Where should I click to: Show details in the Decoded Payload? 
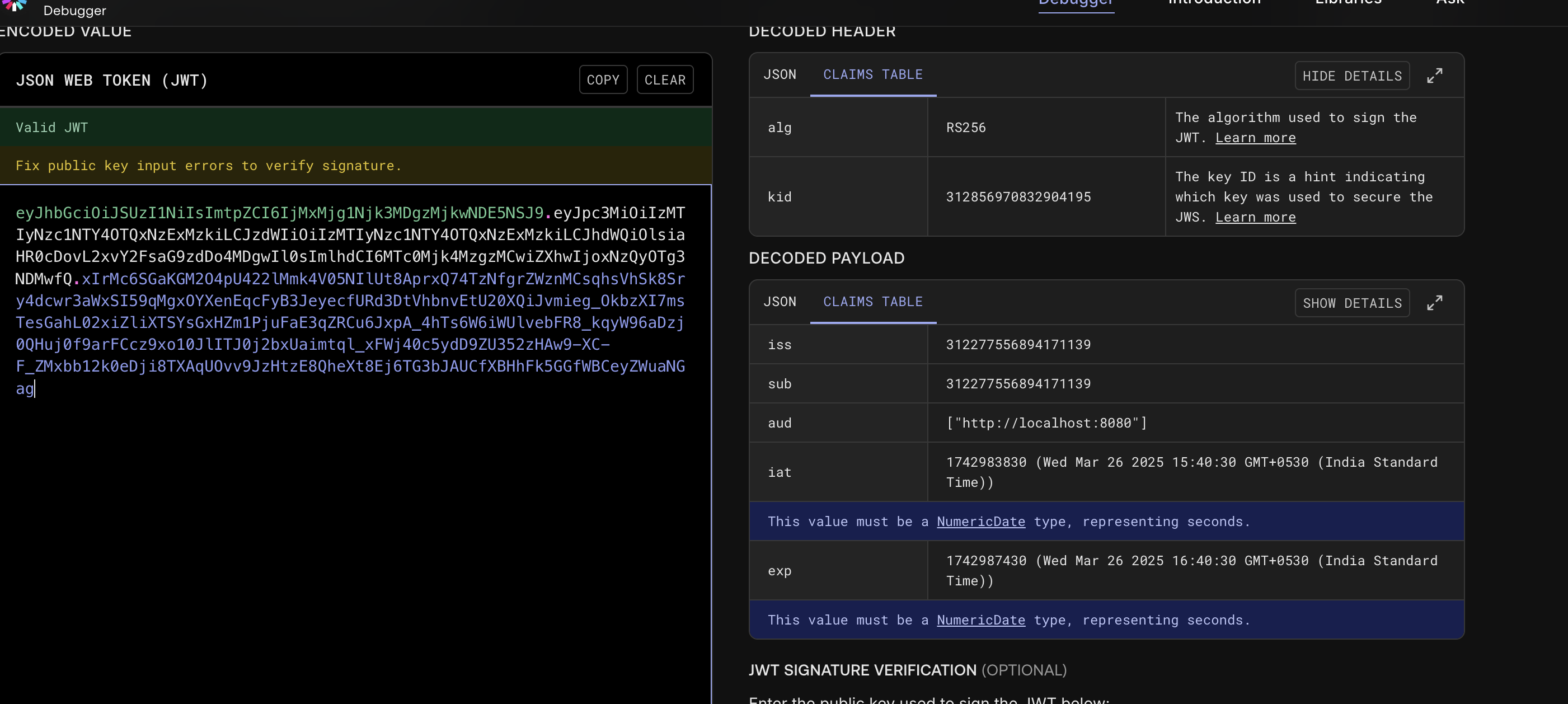[x=1351, y=303]
